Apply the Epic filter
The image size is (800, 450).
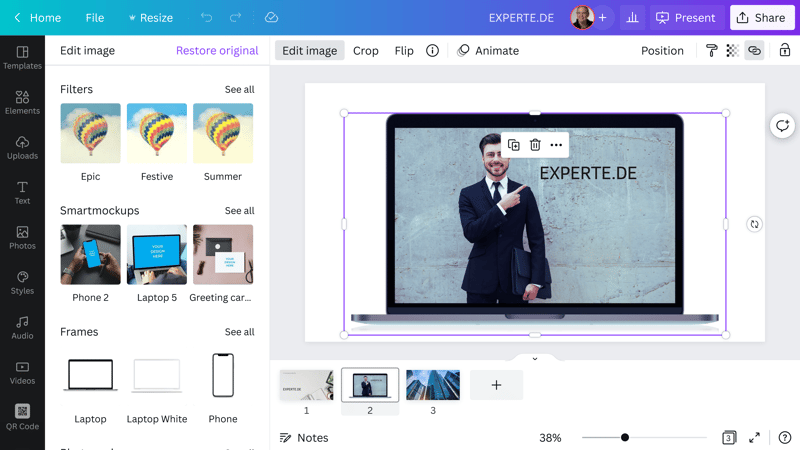(90, 134)
